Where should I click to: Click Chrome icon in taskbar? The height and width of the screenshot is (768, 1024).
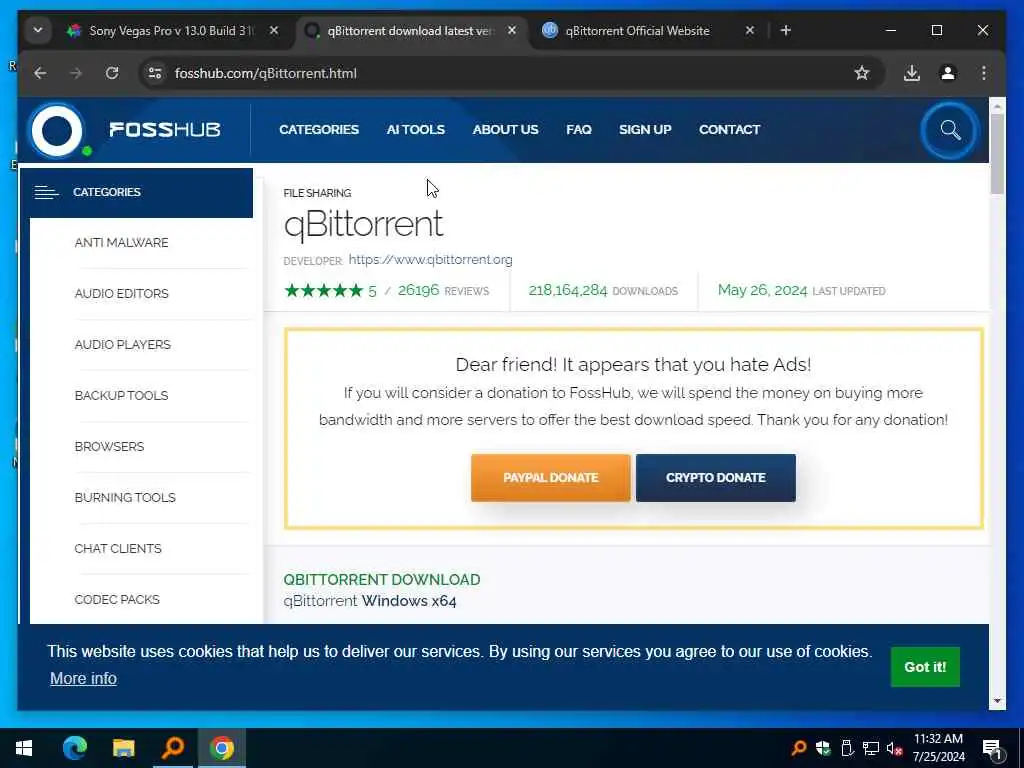click(x=222, y=748)
